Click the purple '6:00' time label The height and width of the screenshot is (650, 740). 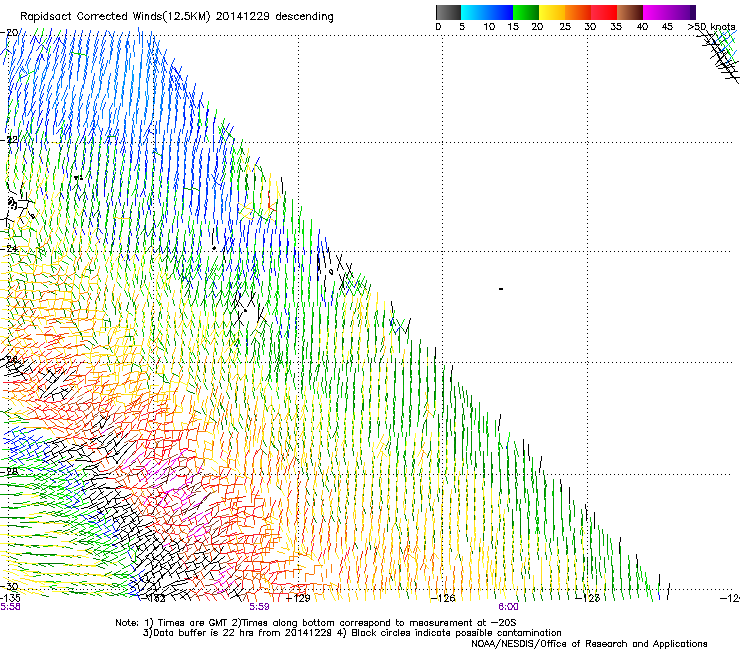(508, 607)
